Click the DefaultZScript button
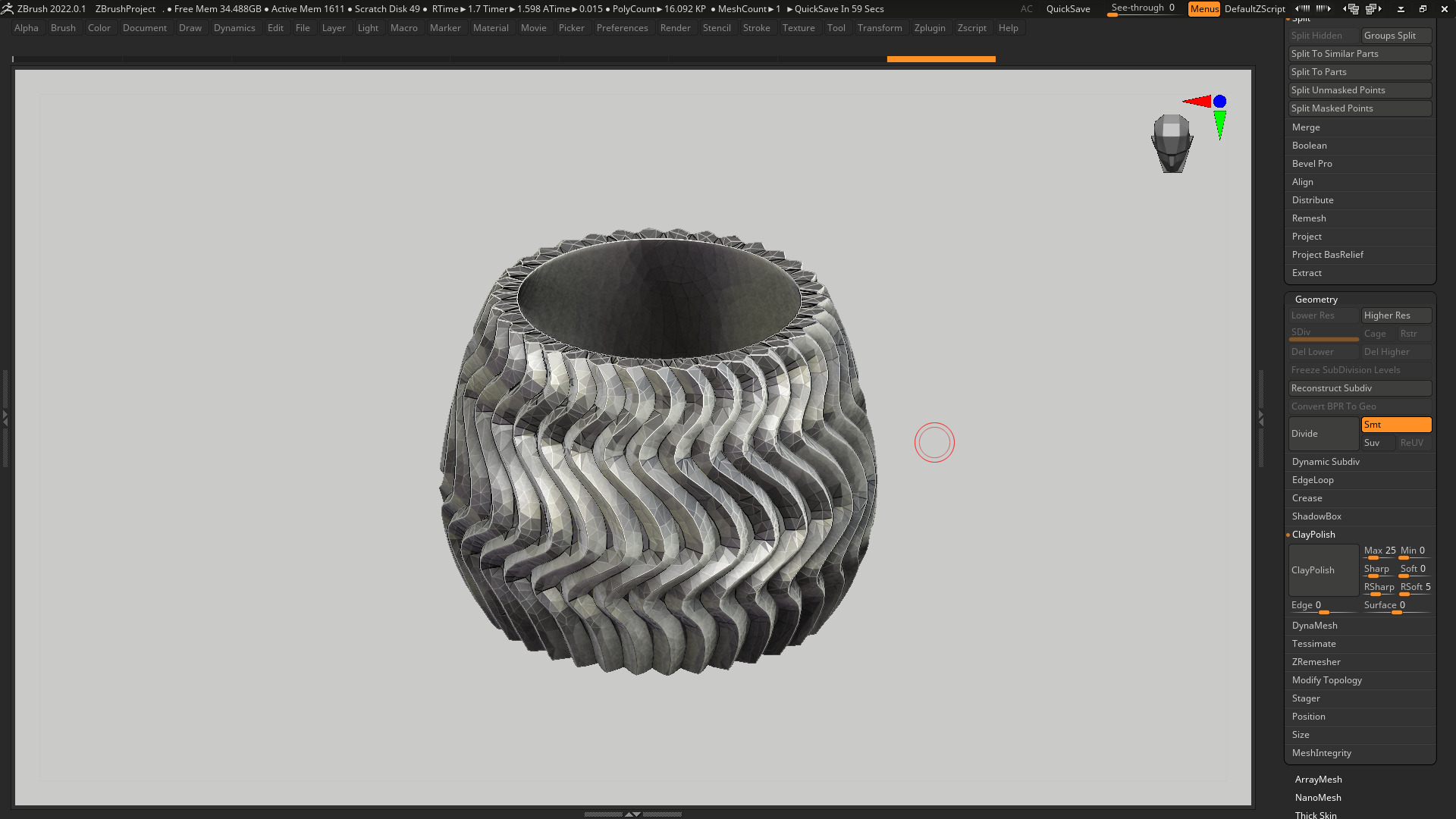The image size is (1456, 819). click(1254, 8)
